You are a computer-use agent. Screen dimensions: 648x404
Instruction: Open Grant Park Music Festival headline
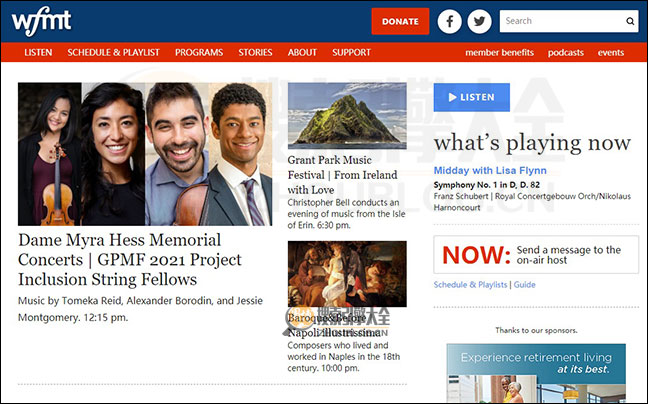coord(343,175)
